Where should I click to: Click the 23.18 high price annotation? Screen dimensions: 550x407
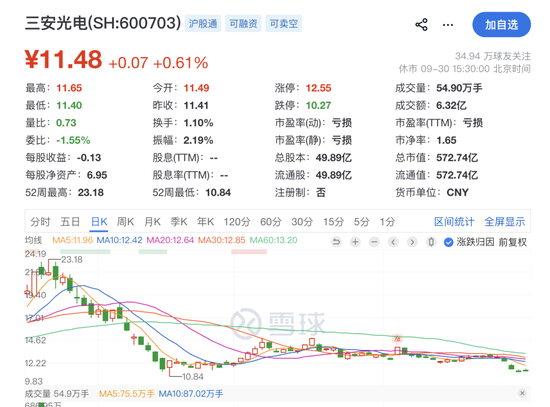pos(72,260)
